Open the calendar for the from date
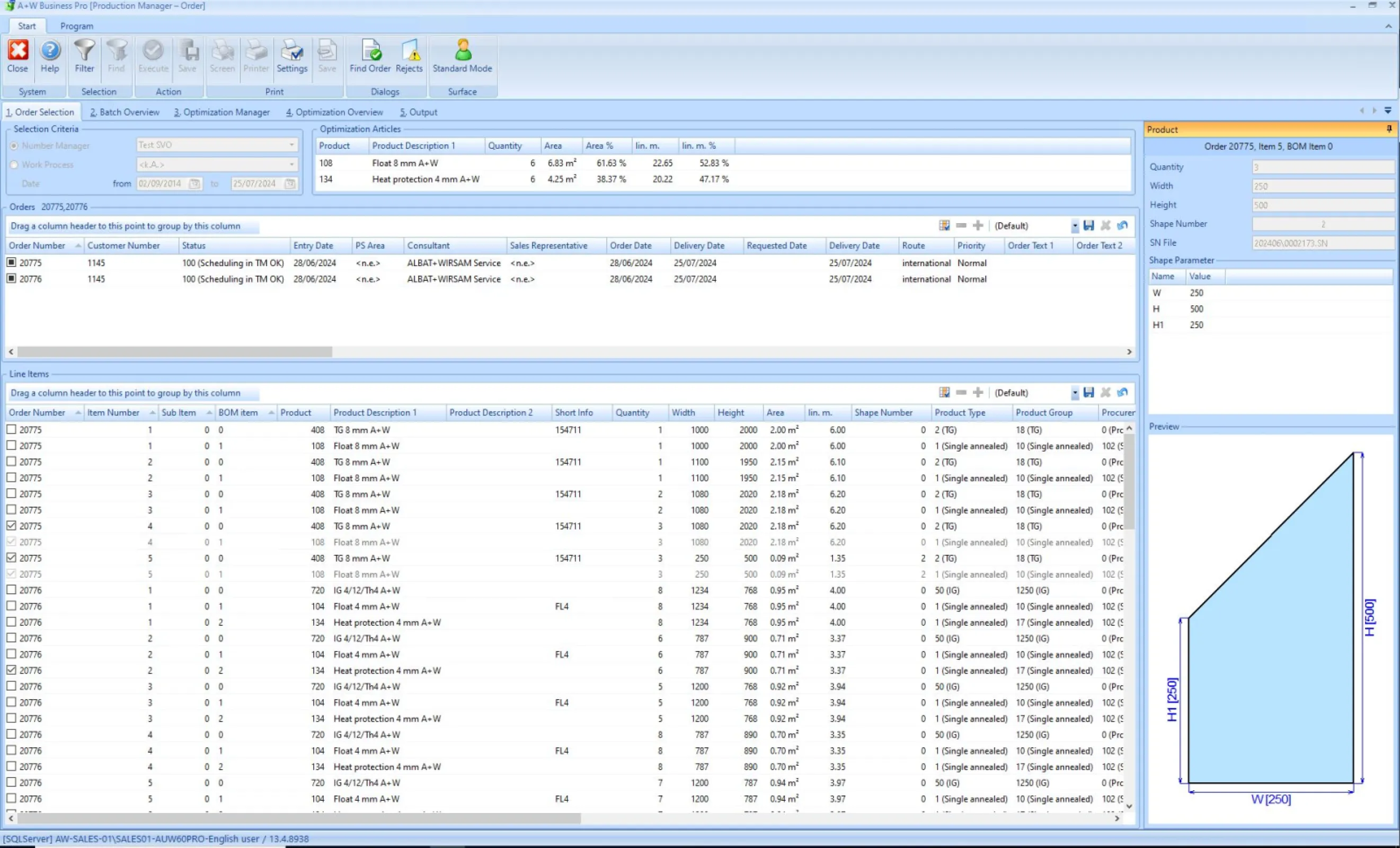1400x848 pixels. pyautogui.click(x=194, y=183)
